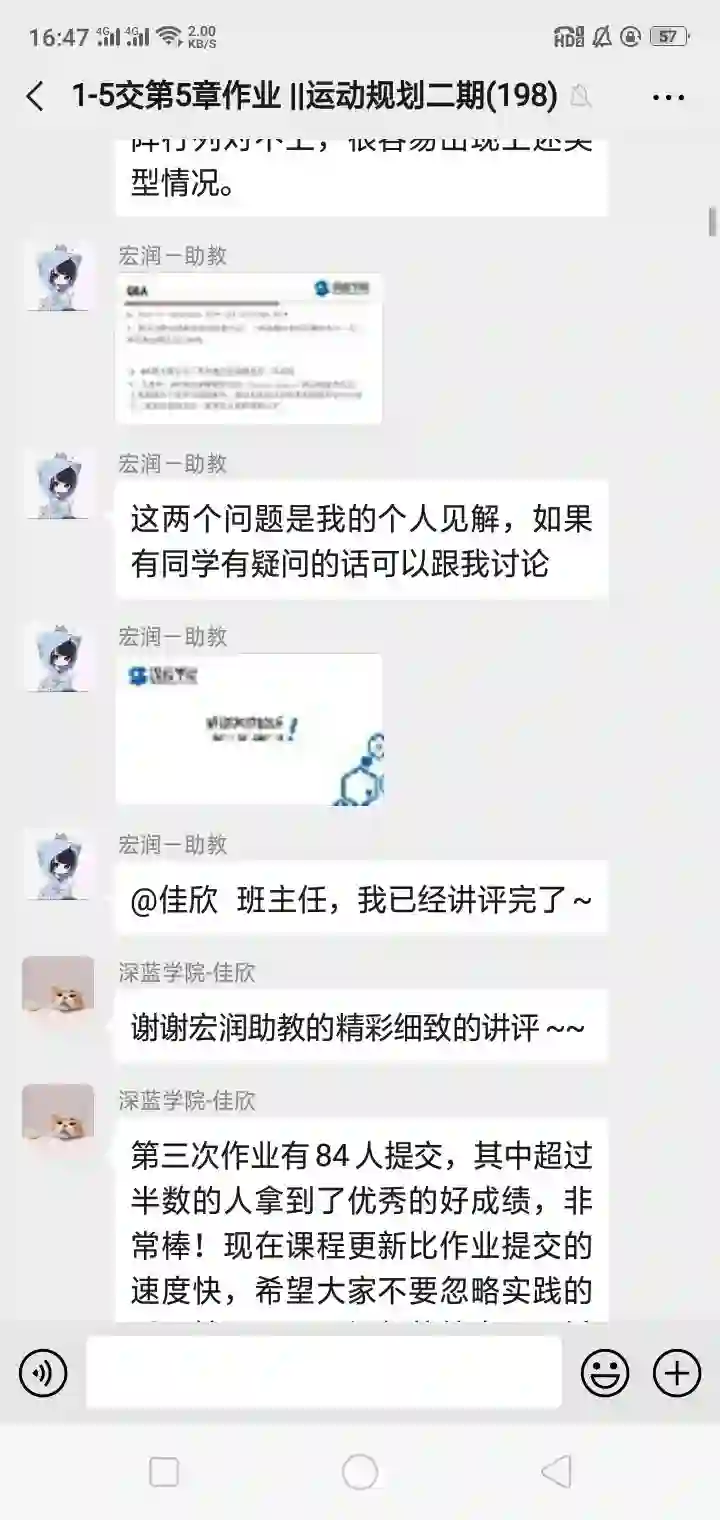This screenshot has height=1520, width=720.
Task: Open the emoji picker smiley icon
Action: 605,1372
